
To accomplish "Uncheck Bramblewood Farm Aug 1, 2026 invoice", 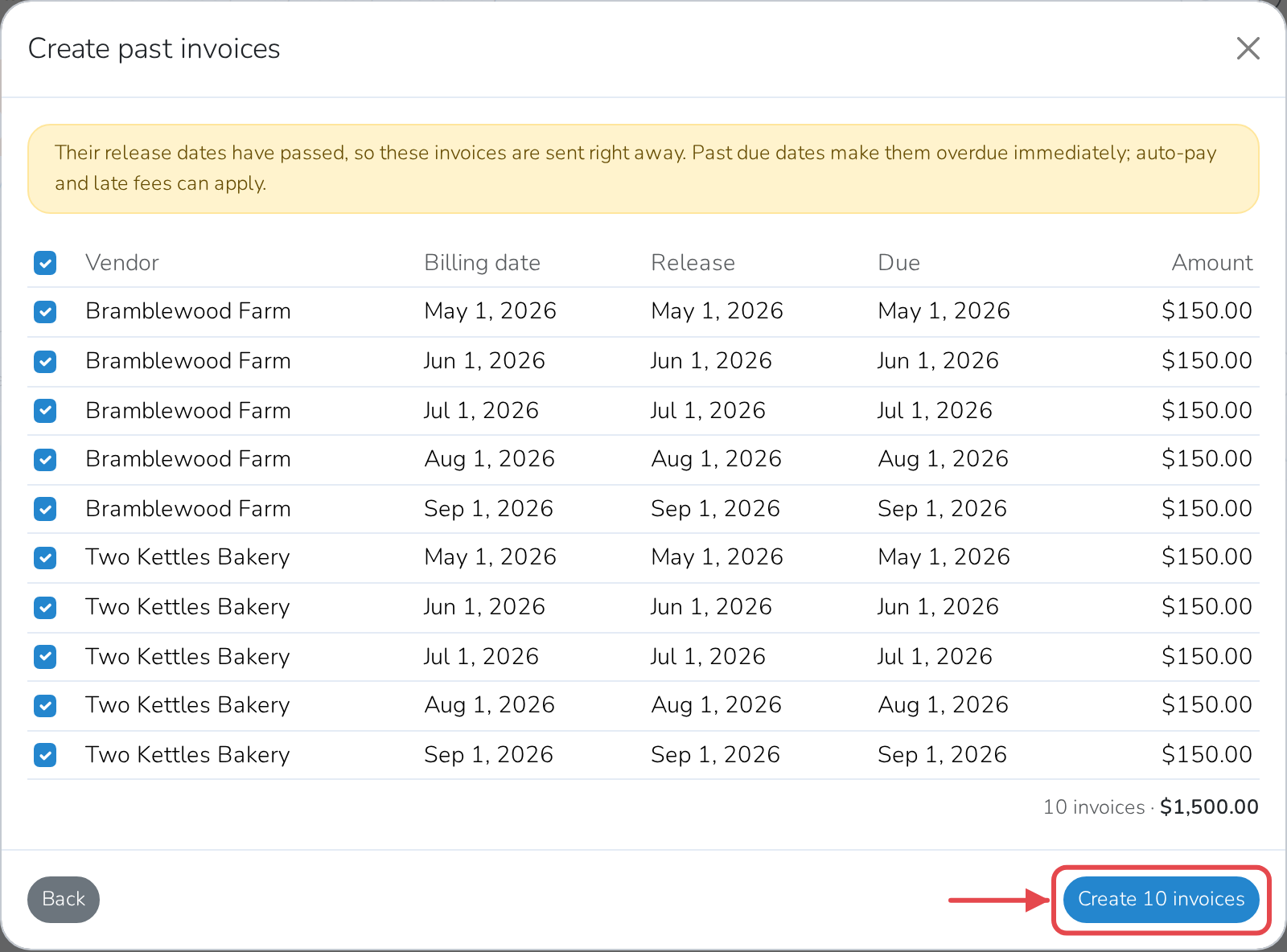I will [x=45, y=460].
